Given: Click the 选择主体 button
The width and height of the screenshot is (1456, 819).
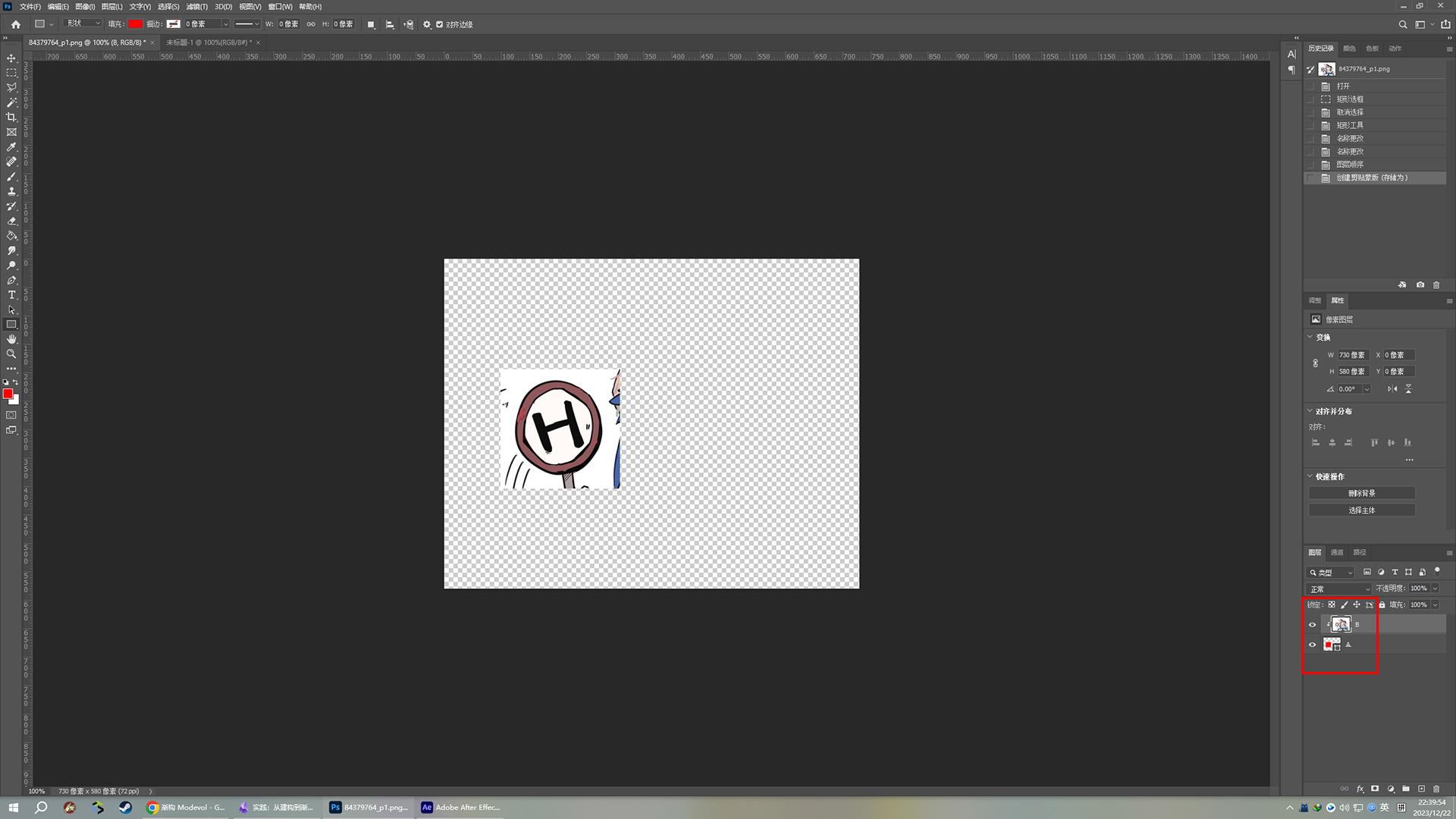Looking at the screenshot, I should click(1361, 510).
